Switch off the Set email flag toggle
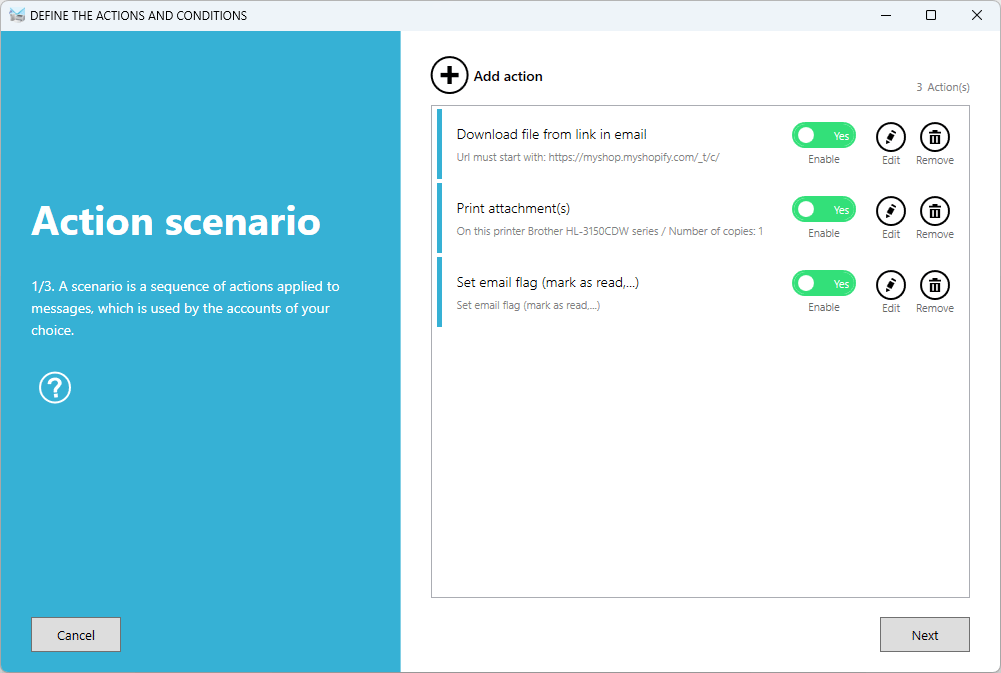Screen dimensions: 1001x673 tap(824, 284)
